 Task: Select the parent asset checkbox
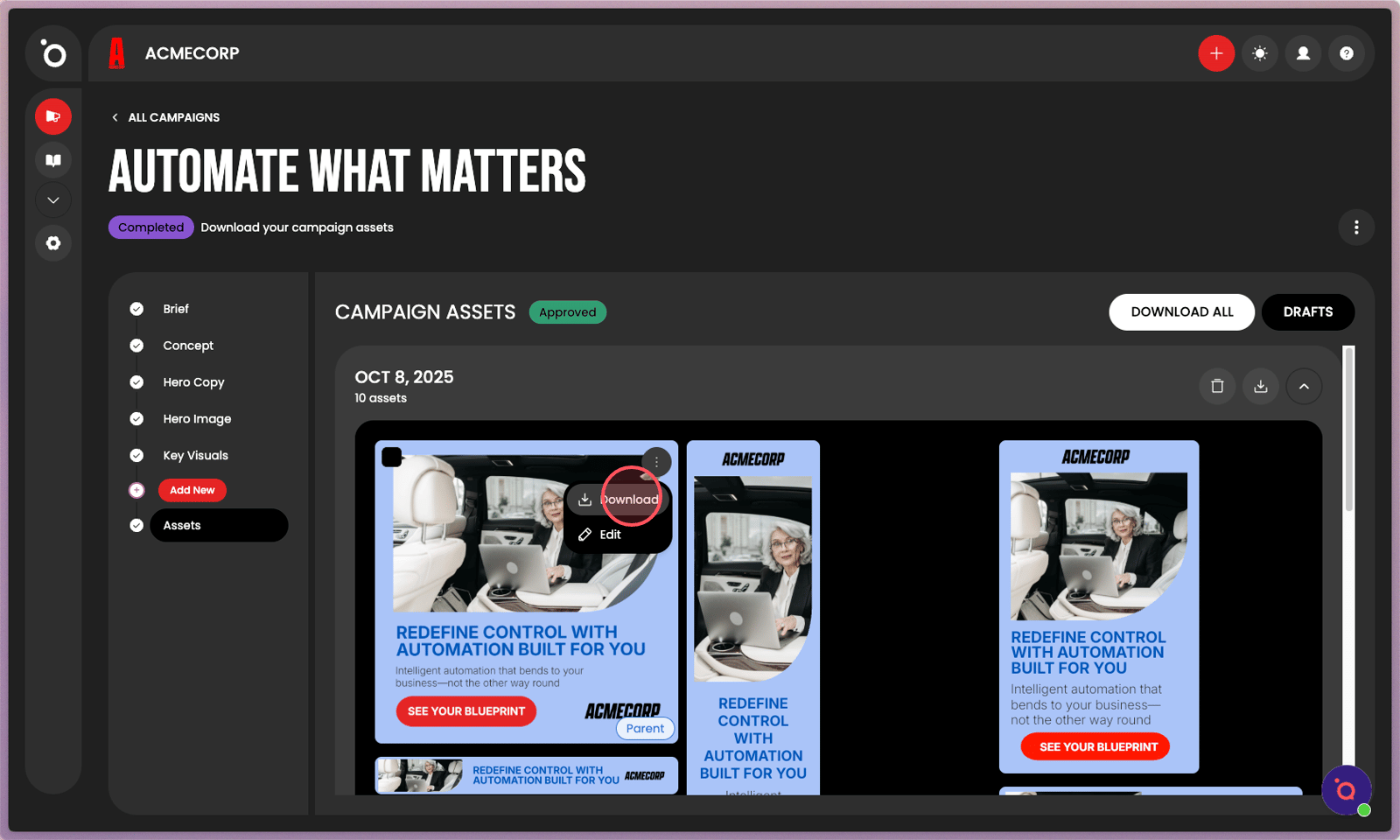coord(392,457)
